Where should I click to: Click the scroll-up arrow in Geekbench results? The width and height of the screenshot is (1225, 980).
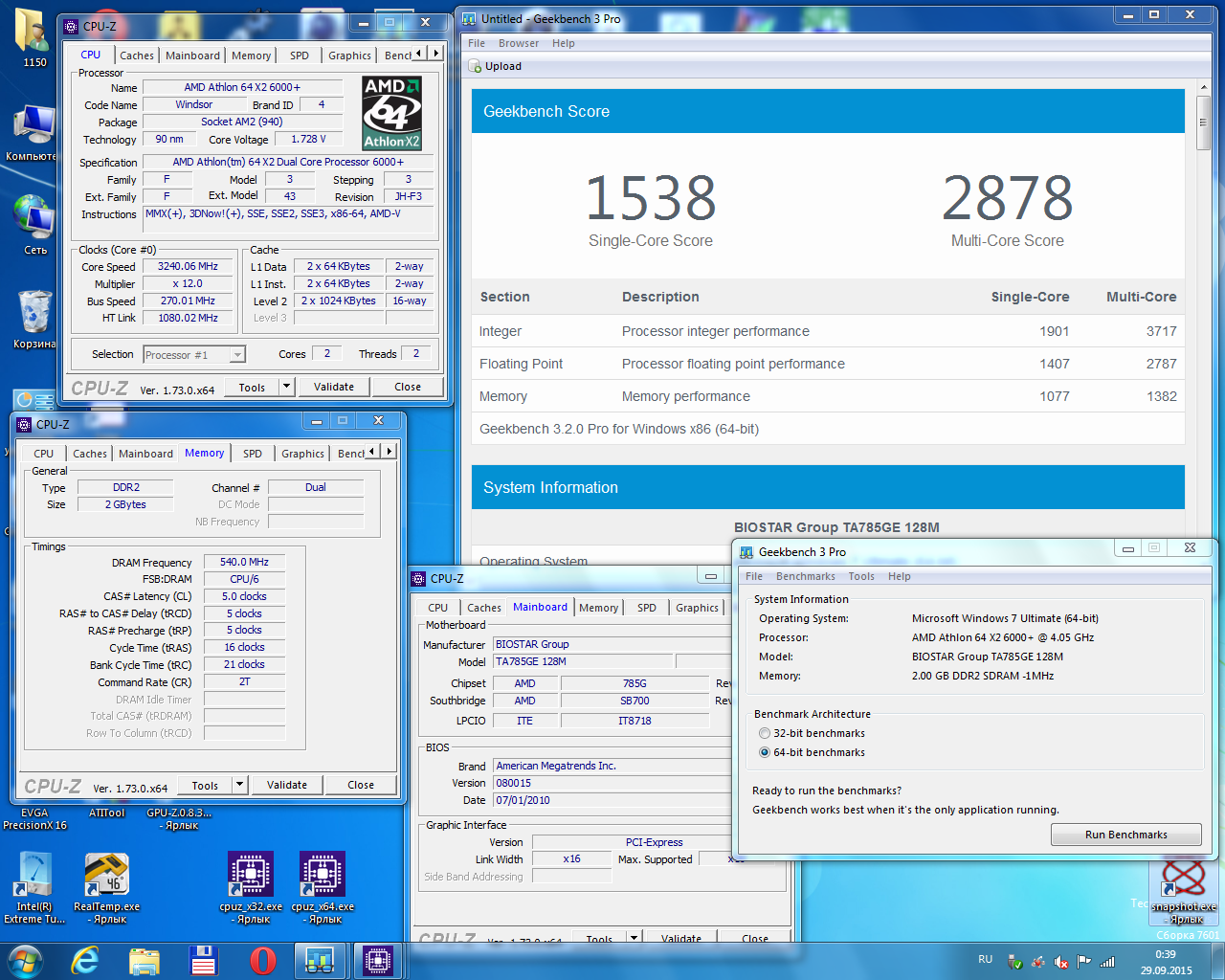click(x=1204, y=88)
